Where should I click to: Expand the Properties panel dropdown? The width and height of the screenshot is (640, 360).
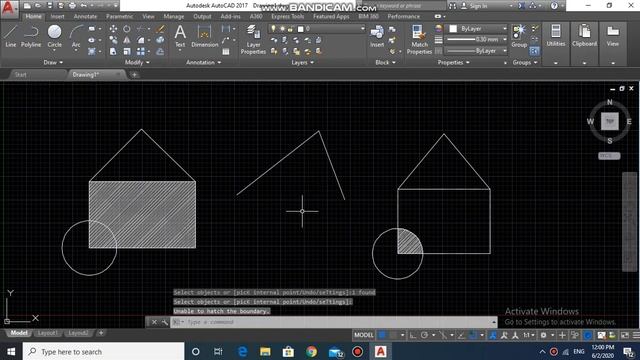coord(453,62)
